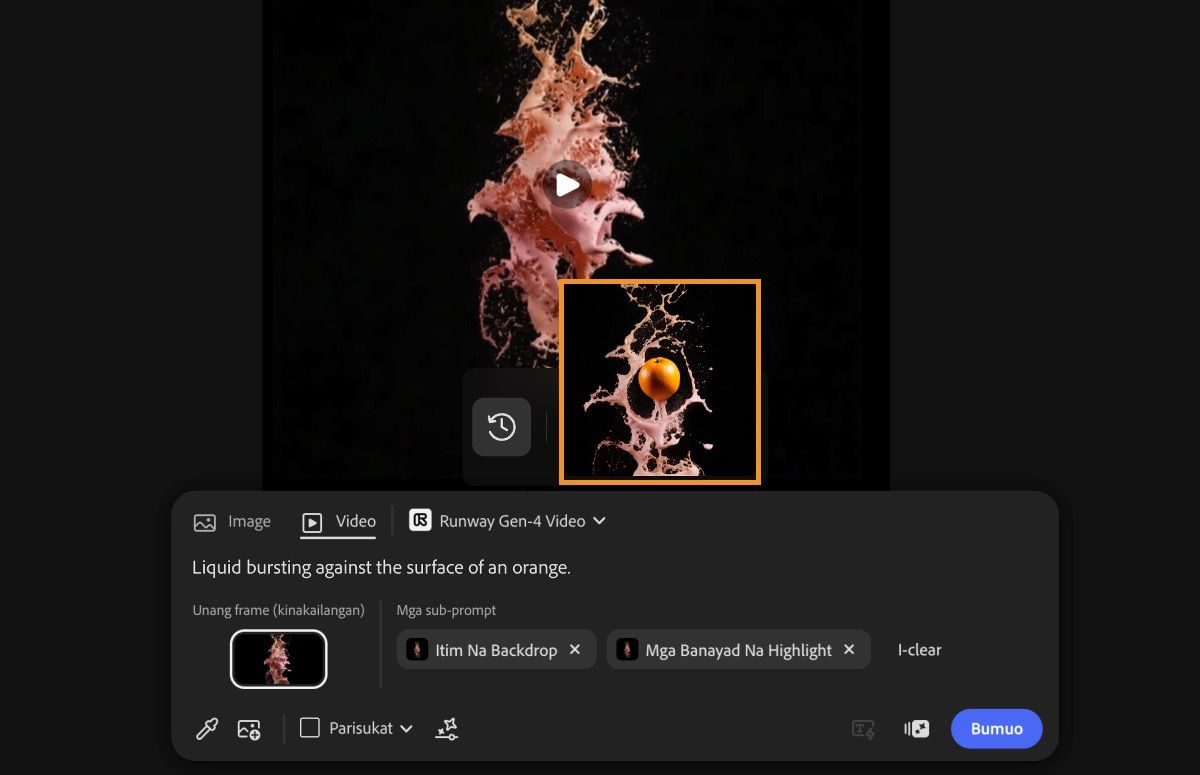The height and width of the screenshot is (775, 1200).
Task: Select the orange splash thumbnail
Action: [x=660, y=382]
